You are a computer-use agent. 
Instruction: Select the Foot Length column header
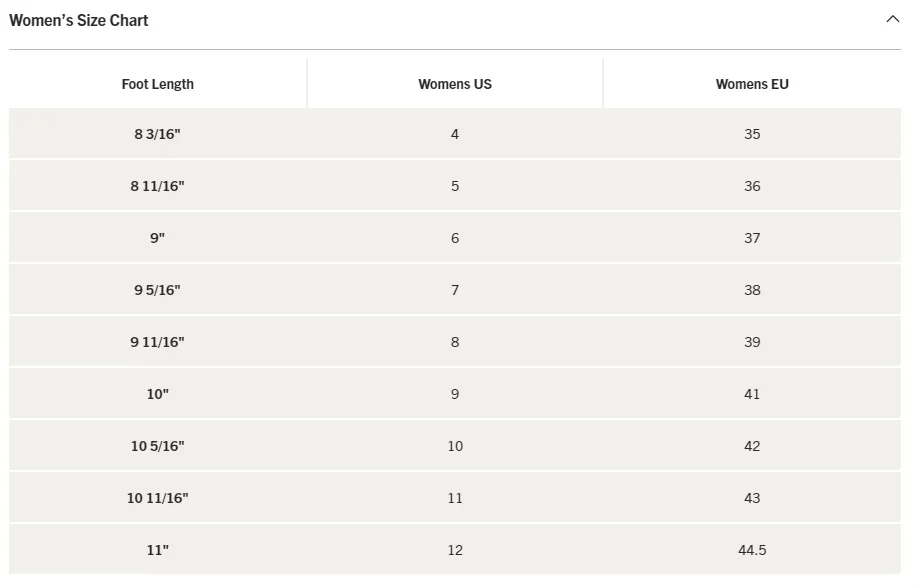(x=158, y=84)
